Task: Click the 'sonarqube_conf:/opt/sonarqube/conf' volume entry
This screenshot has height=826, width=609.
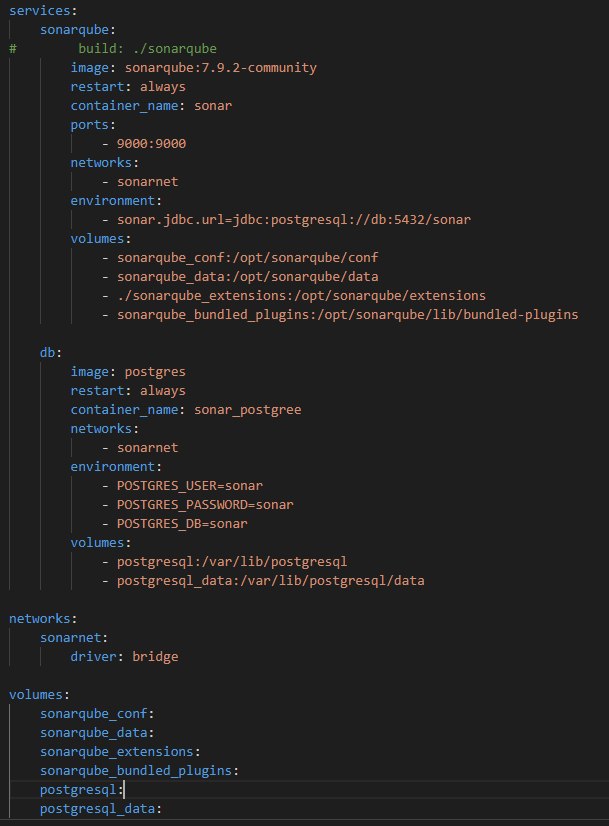Action: tap(248, 257)
